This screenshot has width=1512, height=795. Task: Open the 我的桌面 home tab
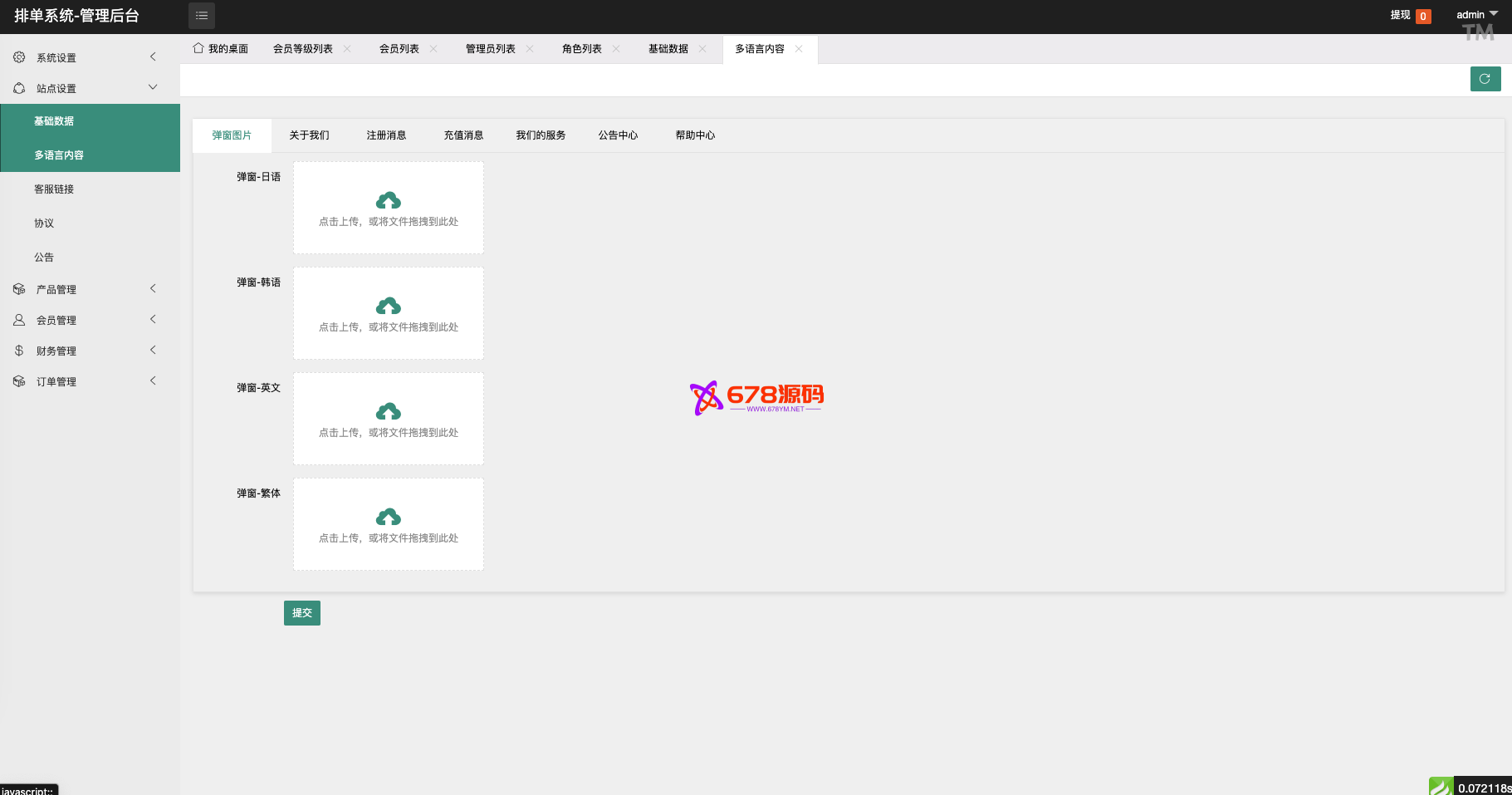(x=221, y=49)
